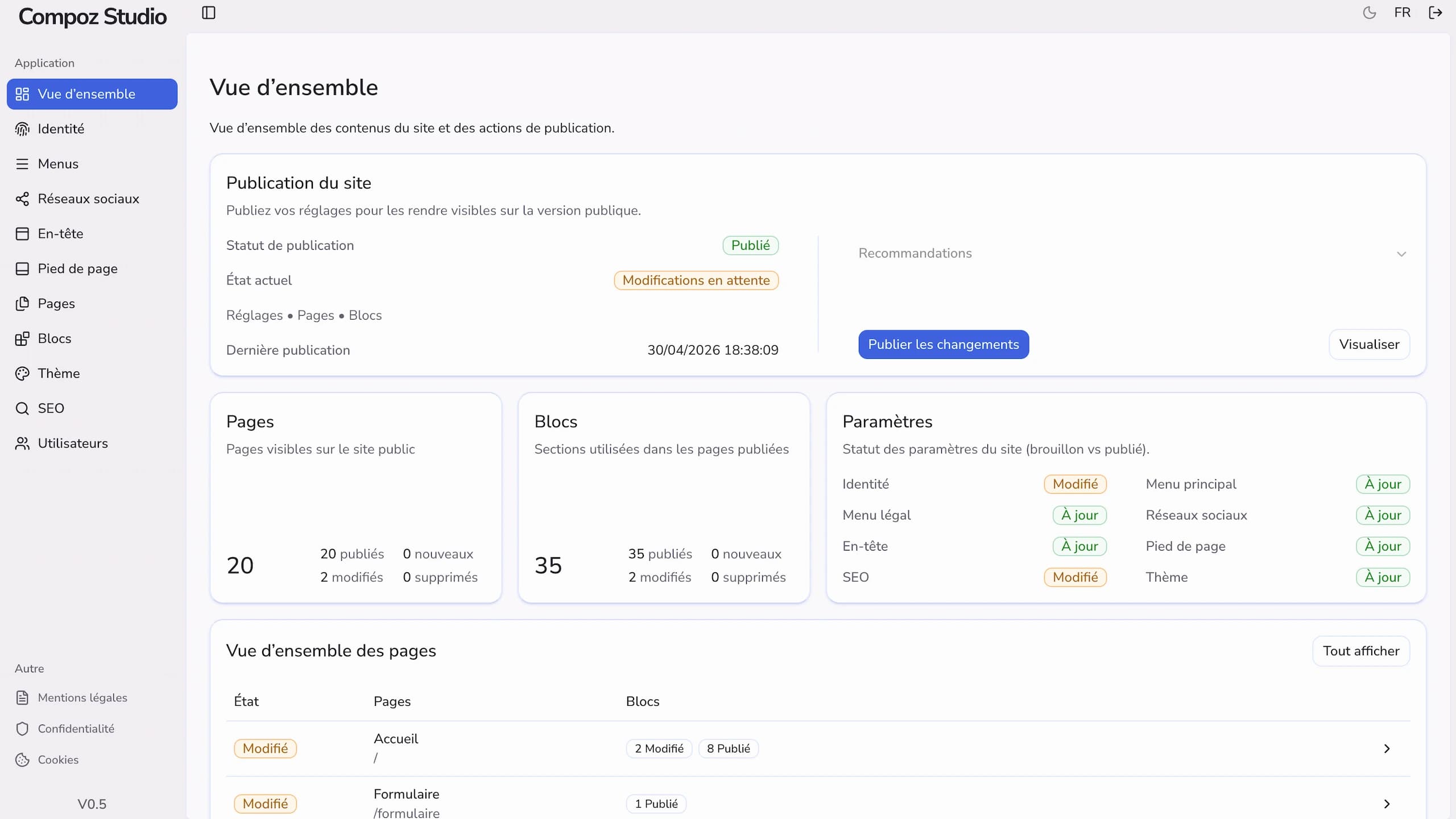Navigate to En-tête settings

(x=92, y=234)
